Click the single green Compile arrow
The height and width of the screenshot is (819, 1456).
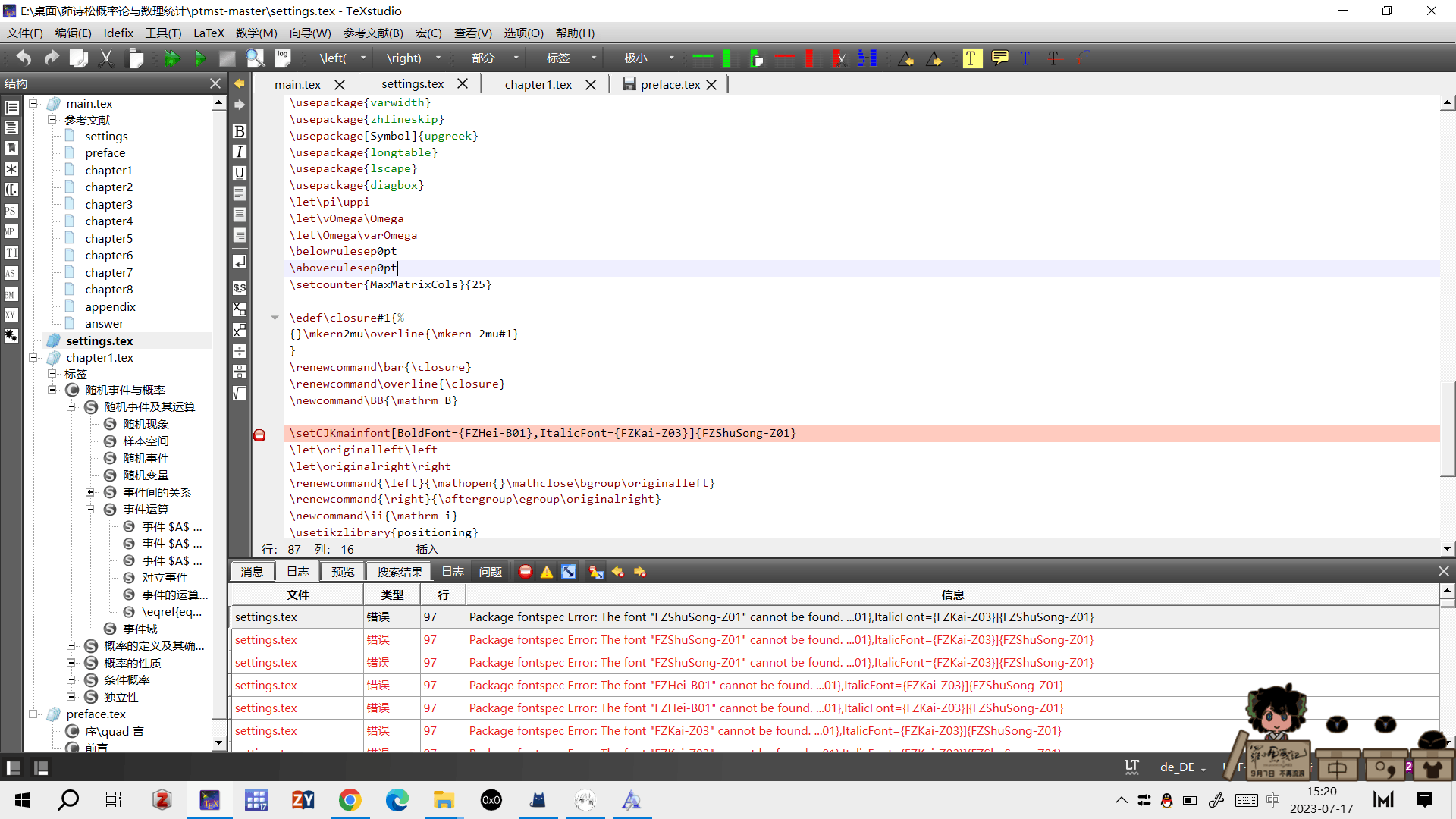pyautogui.click(x=199, y=58)
